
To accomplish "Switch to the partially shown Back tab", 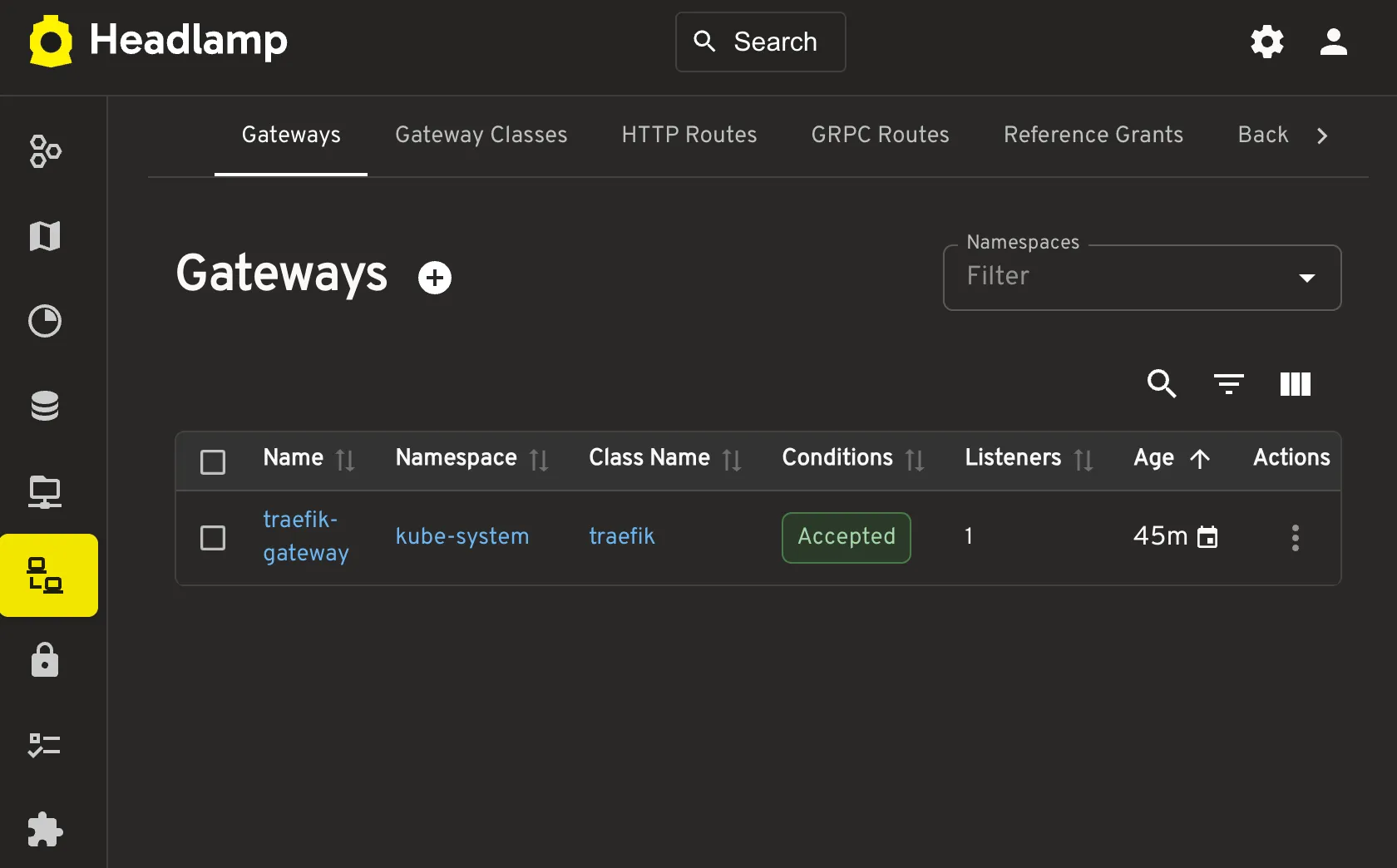I will tap(1263, 135).
